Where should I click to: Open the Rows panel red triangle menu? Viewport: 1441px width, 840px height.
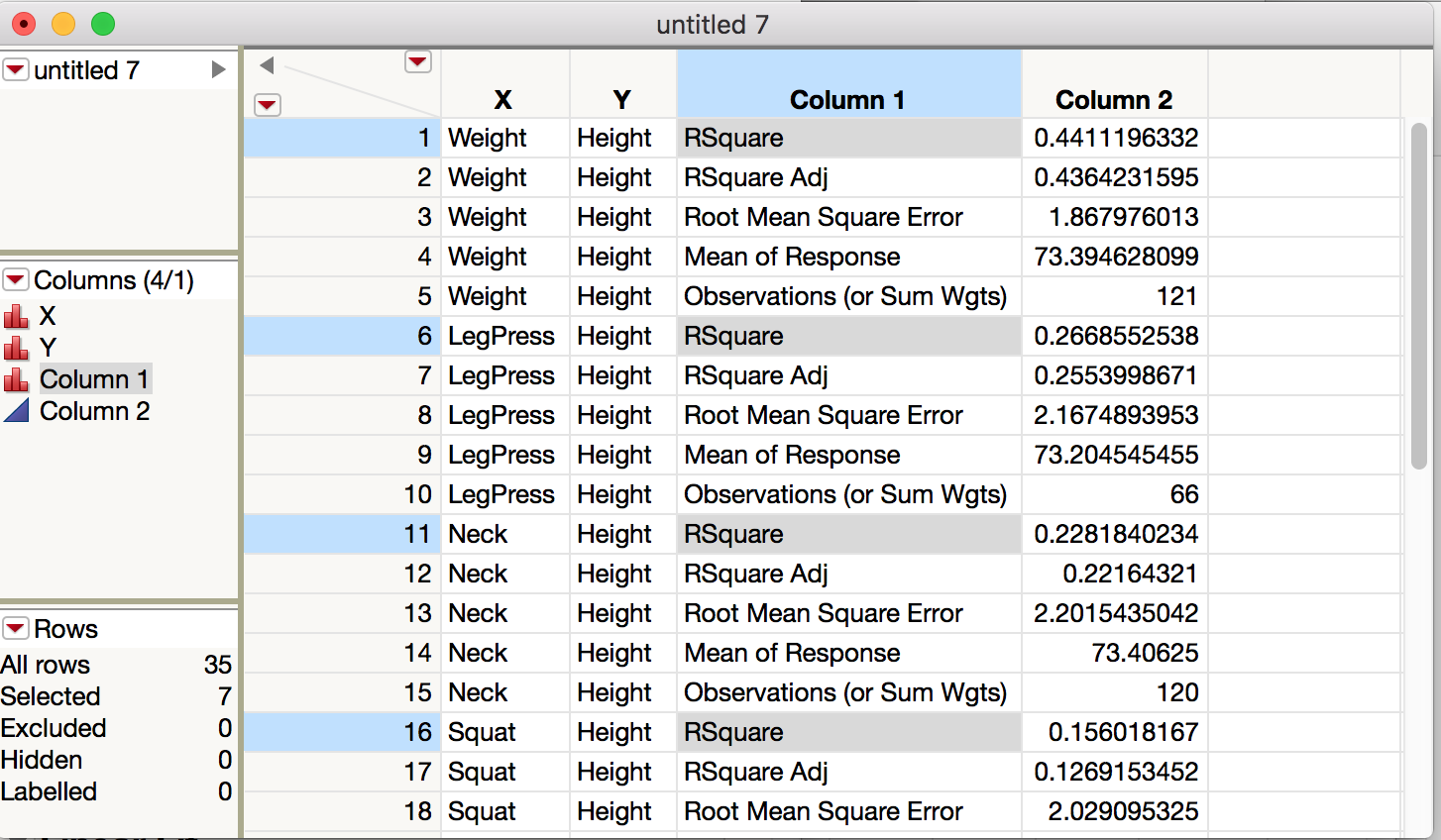(x=16, y=629)
